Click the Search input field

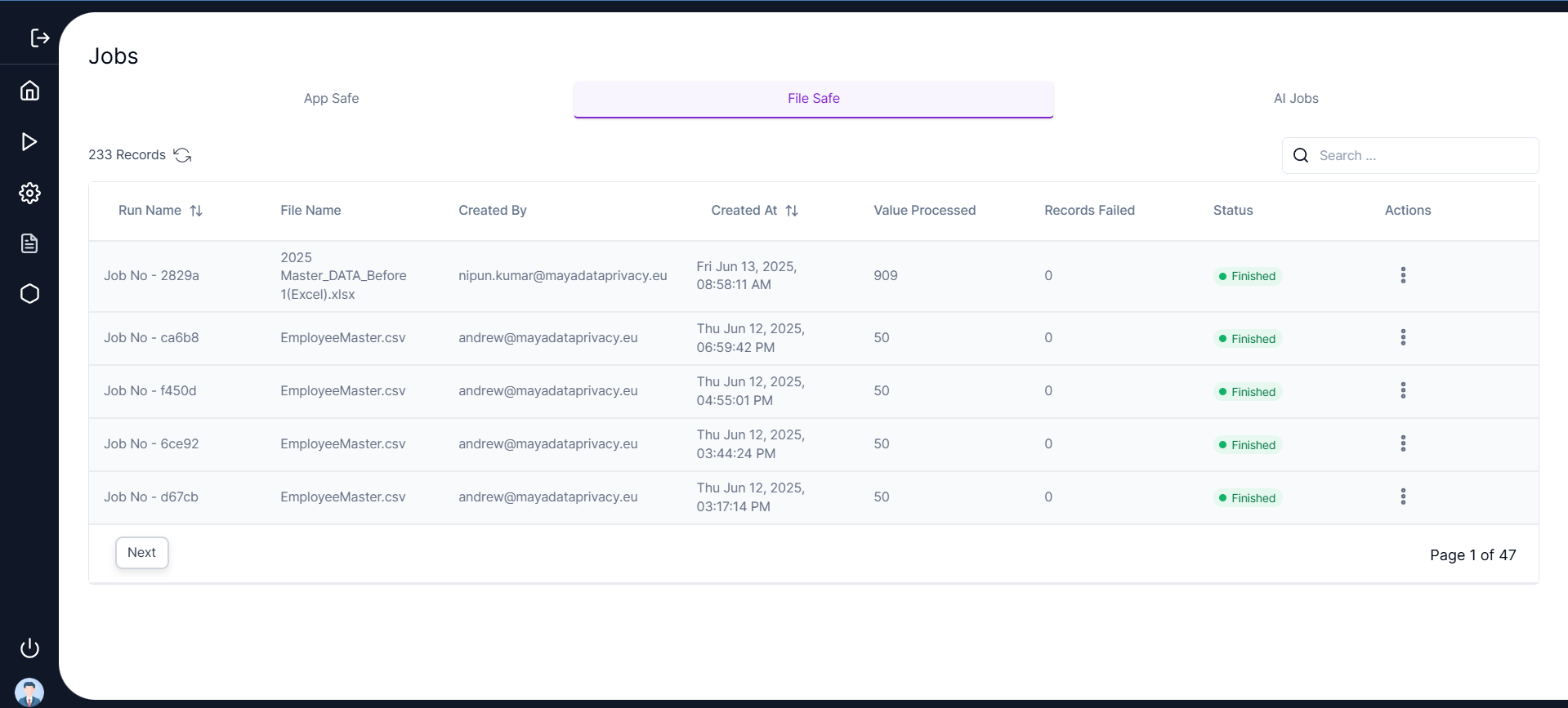(1422, 155)
